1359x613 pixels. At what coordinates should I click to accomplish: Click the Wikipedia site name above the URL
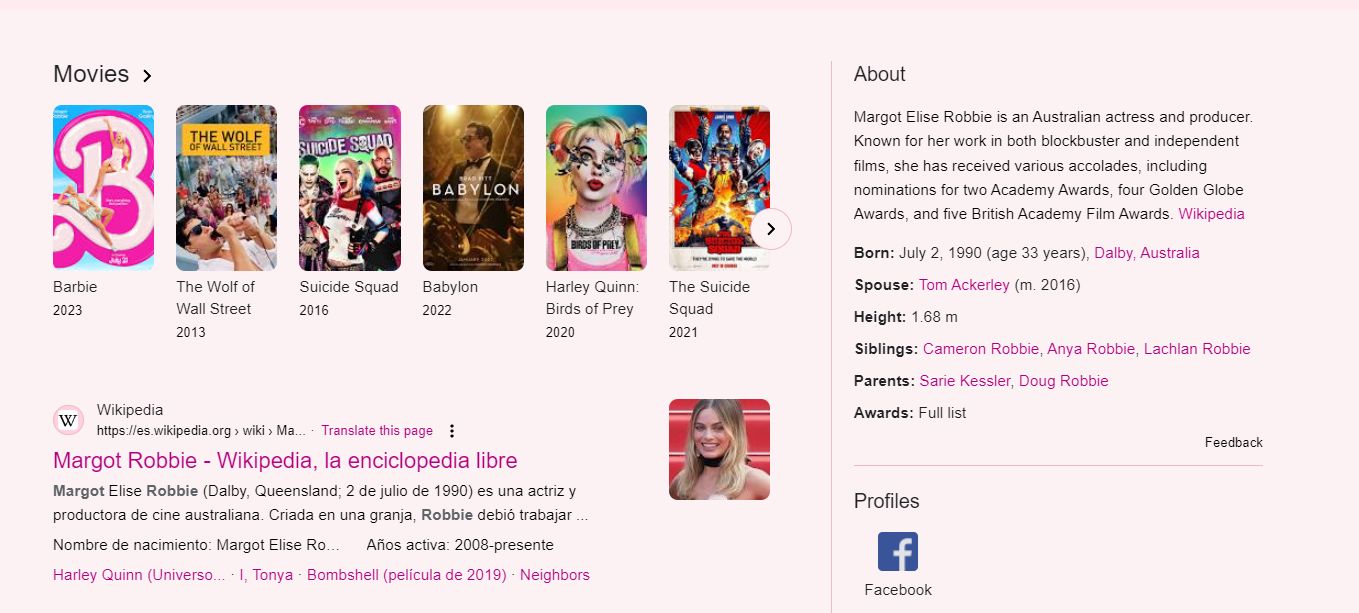[x=130, y=410]
